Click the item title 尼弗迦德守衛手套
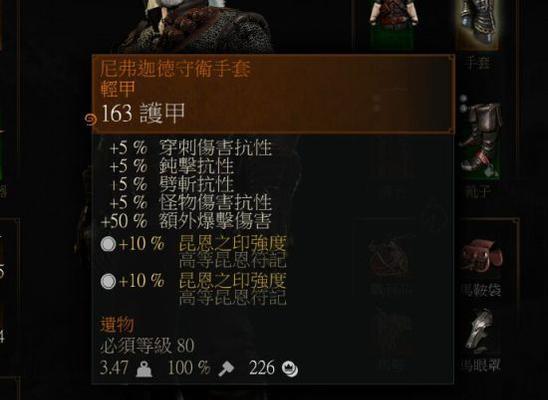548x400 pixels. [175, 68]
